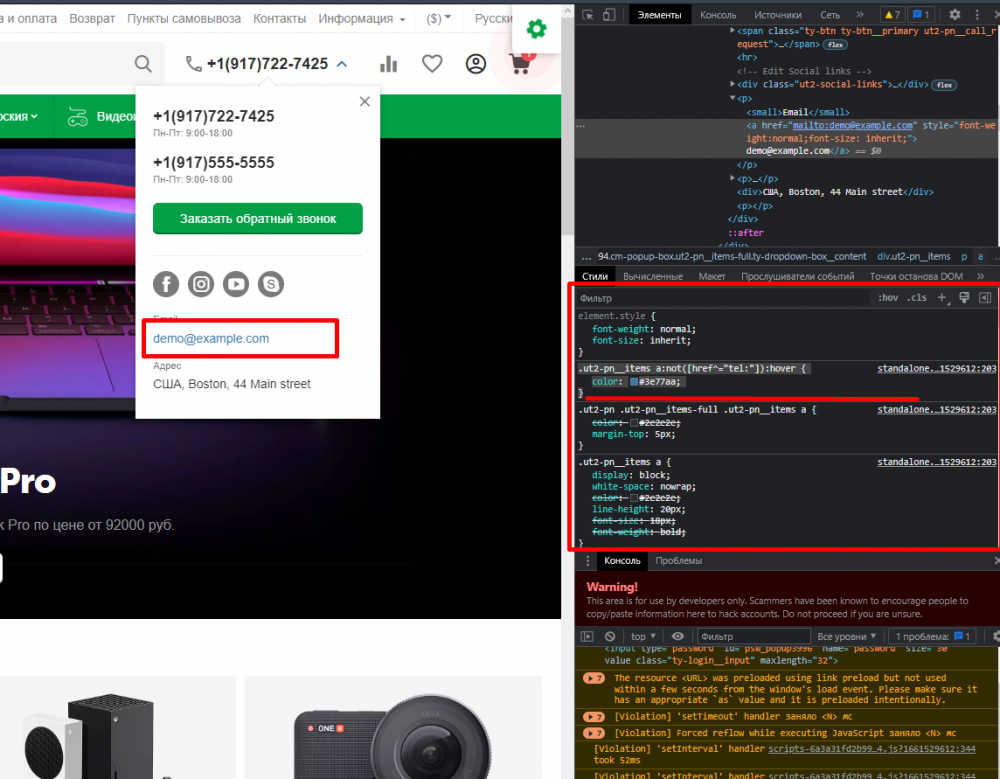Expand the ut2-social-links div node
The height and width of the screenshot is (779, 1000).
[x=731, y=85]
